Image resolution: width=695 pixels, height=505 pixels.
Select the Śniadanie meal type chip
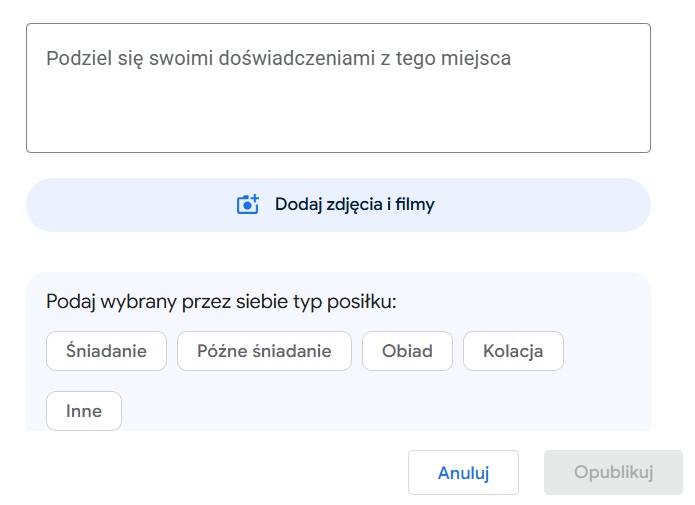[x=106, y=351]
